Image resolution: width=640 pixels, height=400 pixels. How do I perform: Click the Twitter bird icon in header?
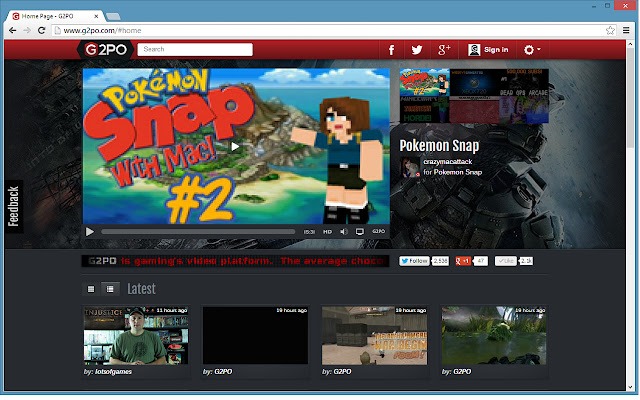coord(417,50)
